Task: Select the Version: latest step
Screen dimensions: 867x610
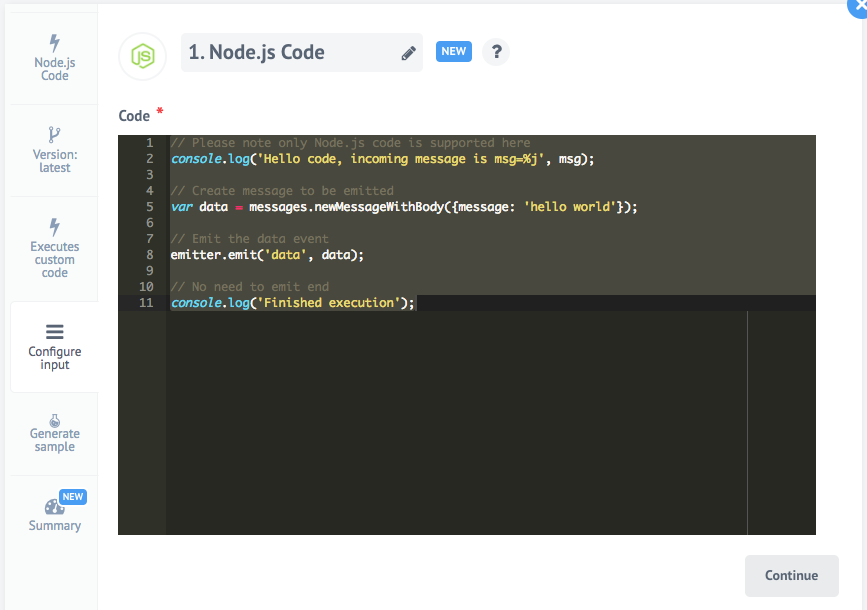Action: pos(54,150)
